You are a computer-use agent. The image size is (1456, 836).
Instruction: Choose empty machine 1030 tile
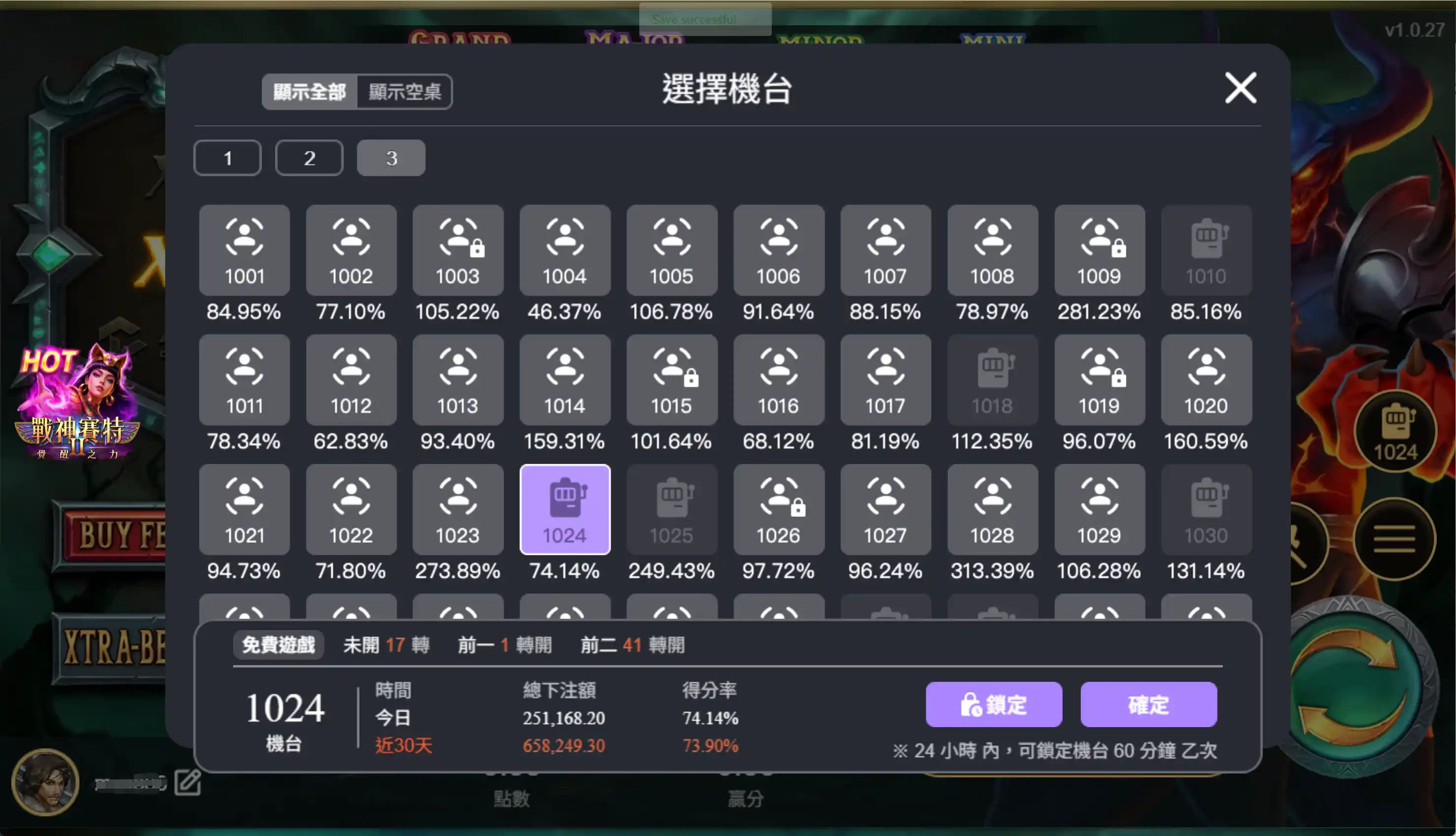[x=1206, y=510]
